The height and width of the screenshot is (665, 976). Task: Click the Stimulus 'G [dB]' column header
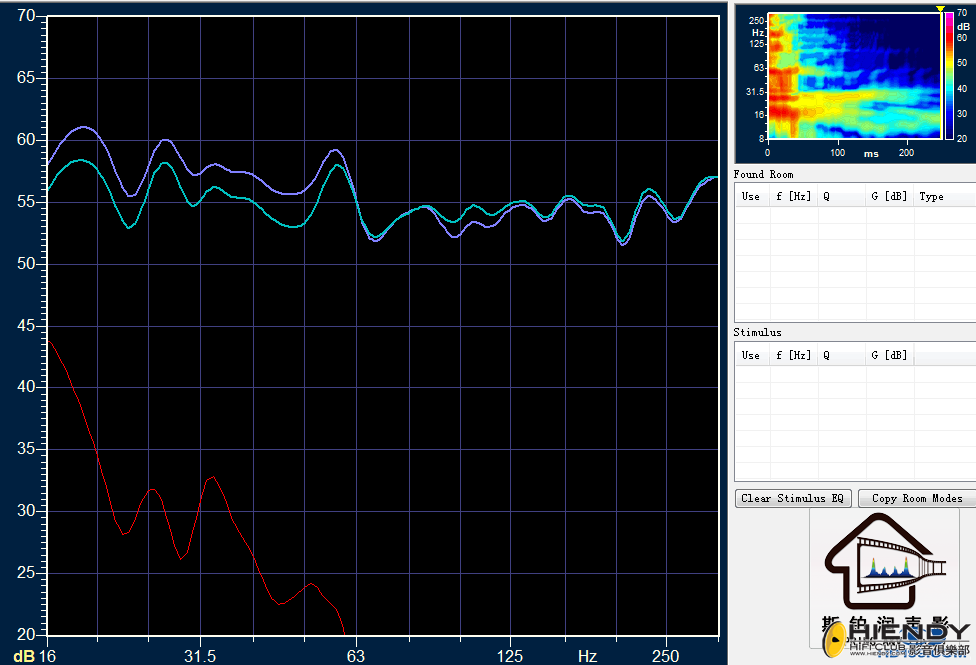click(889, 355)
